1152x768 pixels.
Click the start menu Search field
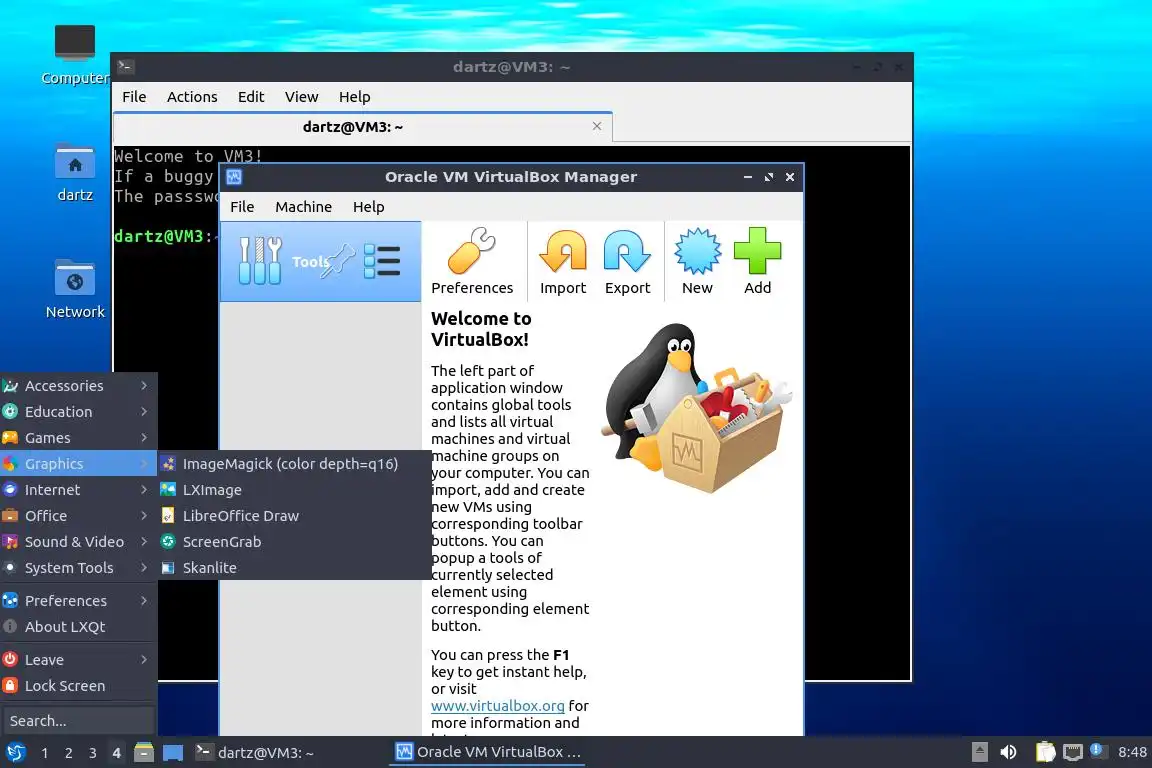pos(79,721)
